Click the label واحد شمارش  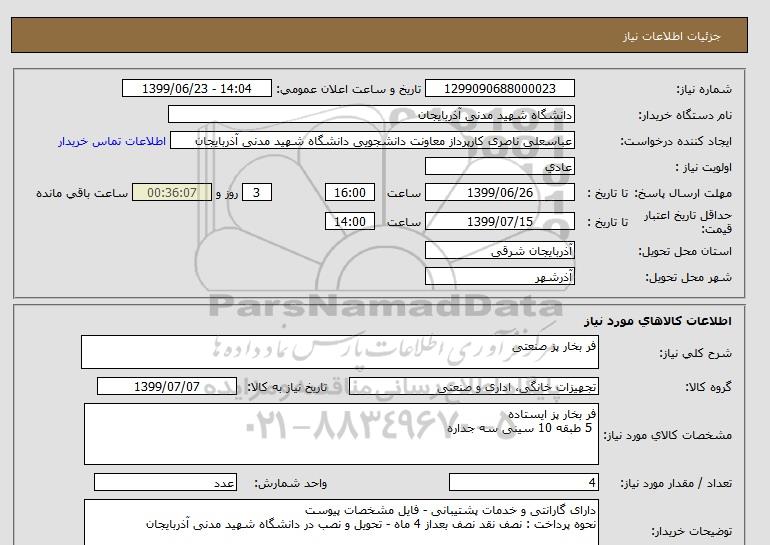290,484
